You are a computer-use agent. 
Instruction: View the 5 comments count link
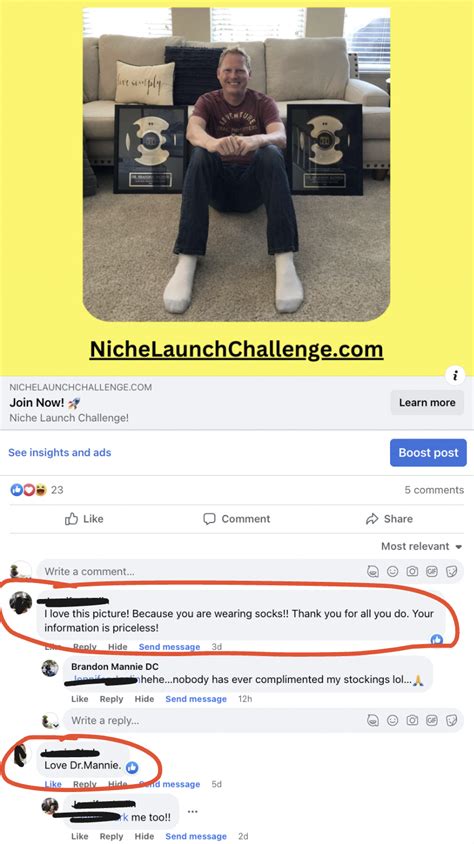434,490
